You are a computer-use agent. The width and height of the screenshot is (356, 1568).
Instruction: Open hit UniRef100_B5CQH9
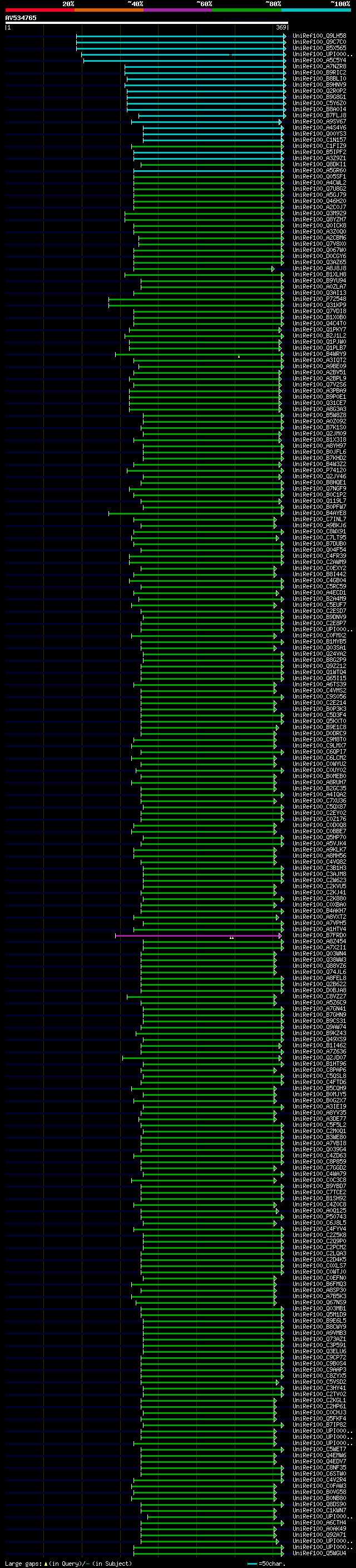[x=319, y=1088]
